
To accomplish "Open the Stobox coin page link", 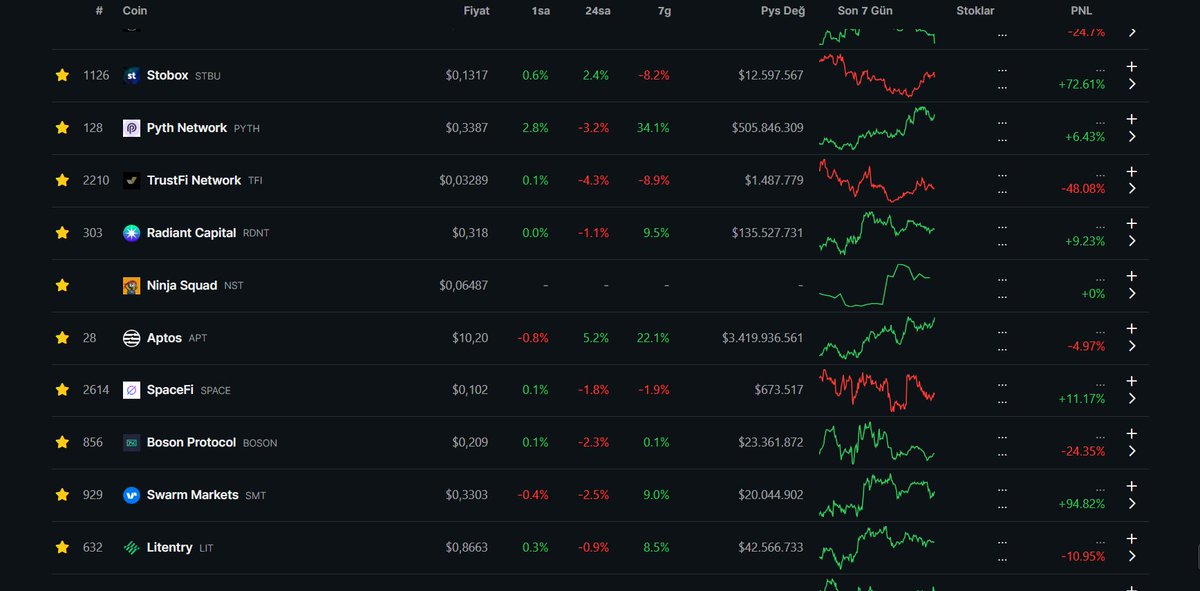I will click(184, 75).
